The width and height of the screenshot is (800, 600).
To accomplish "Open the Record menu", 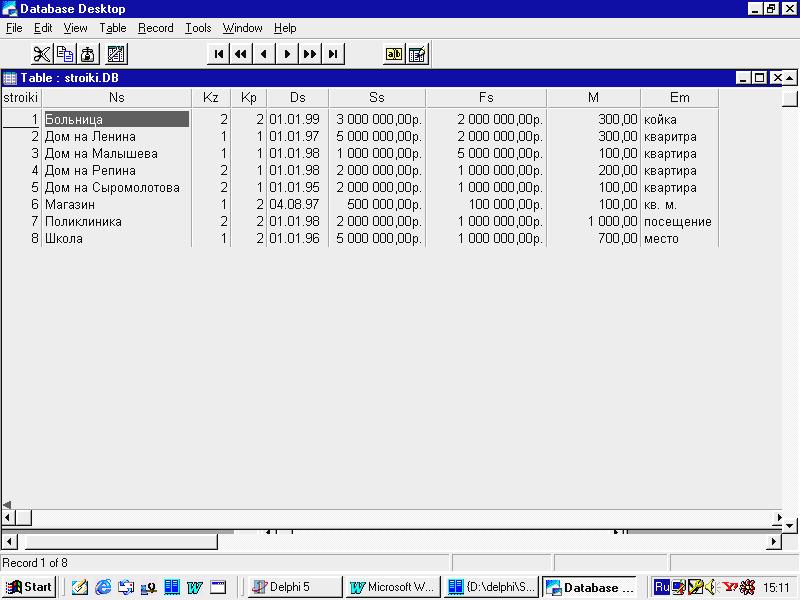I will pyautogui.click(x=156, y=28).
